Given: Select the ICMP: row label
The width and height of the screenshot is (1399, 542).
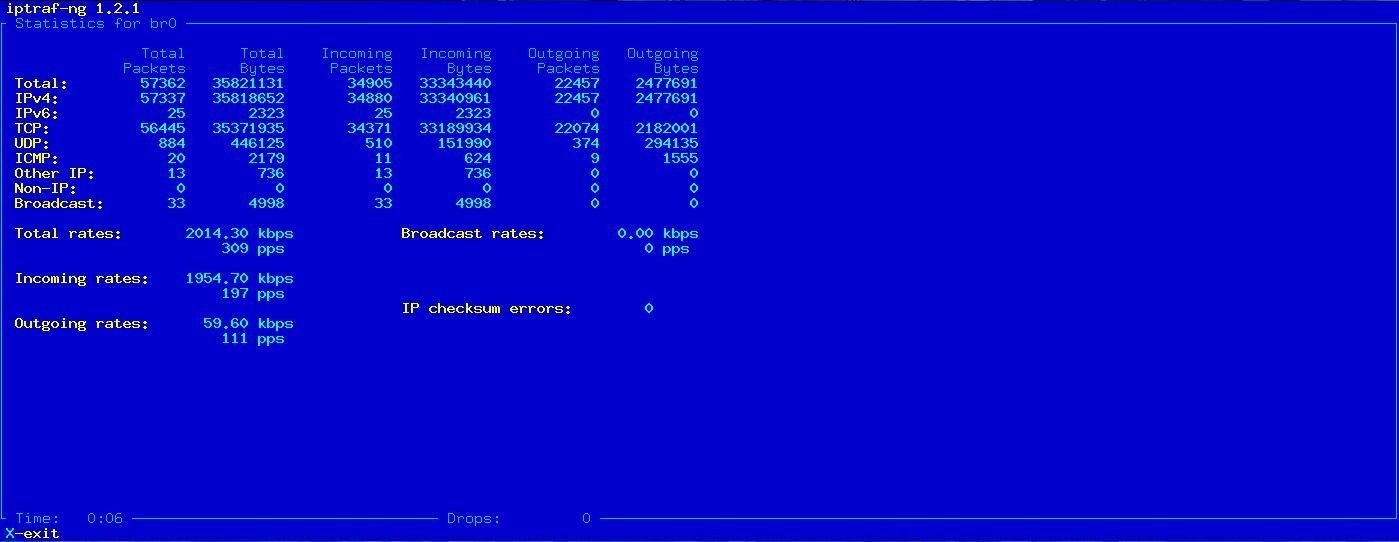Looking at the screenshot, I should [x=37, y=158].
